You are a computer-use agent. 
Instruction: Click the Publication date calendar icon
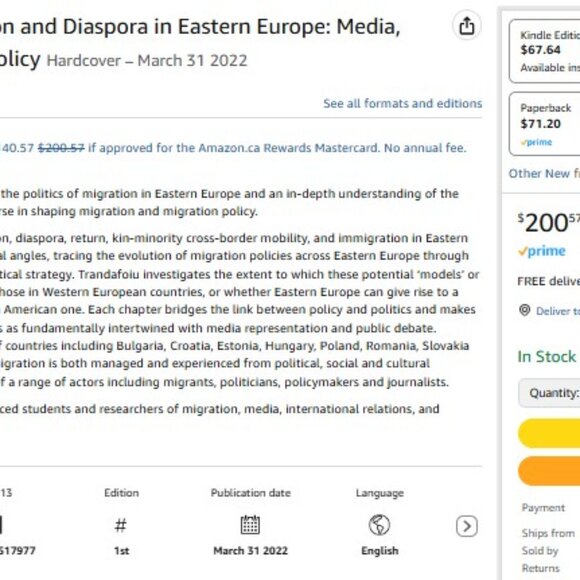(250, 525)
